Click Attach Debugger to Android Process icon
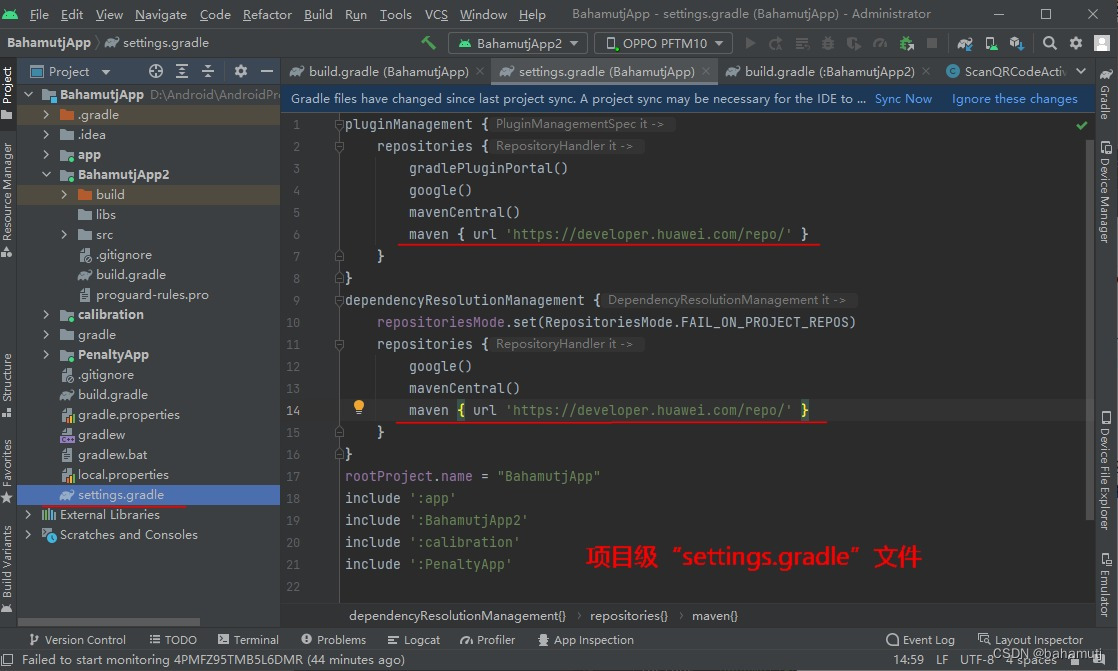 pyautogui.click(x=906, y=43)
